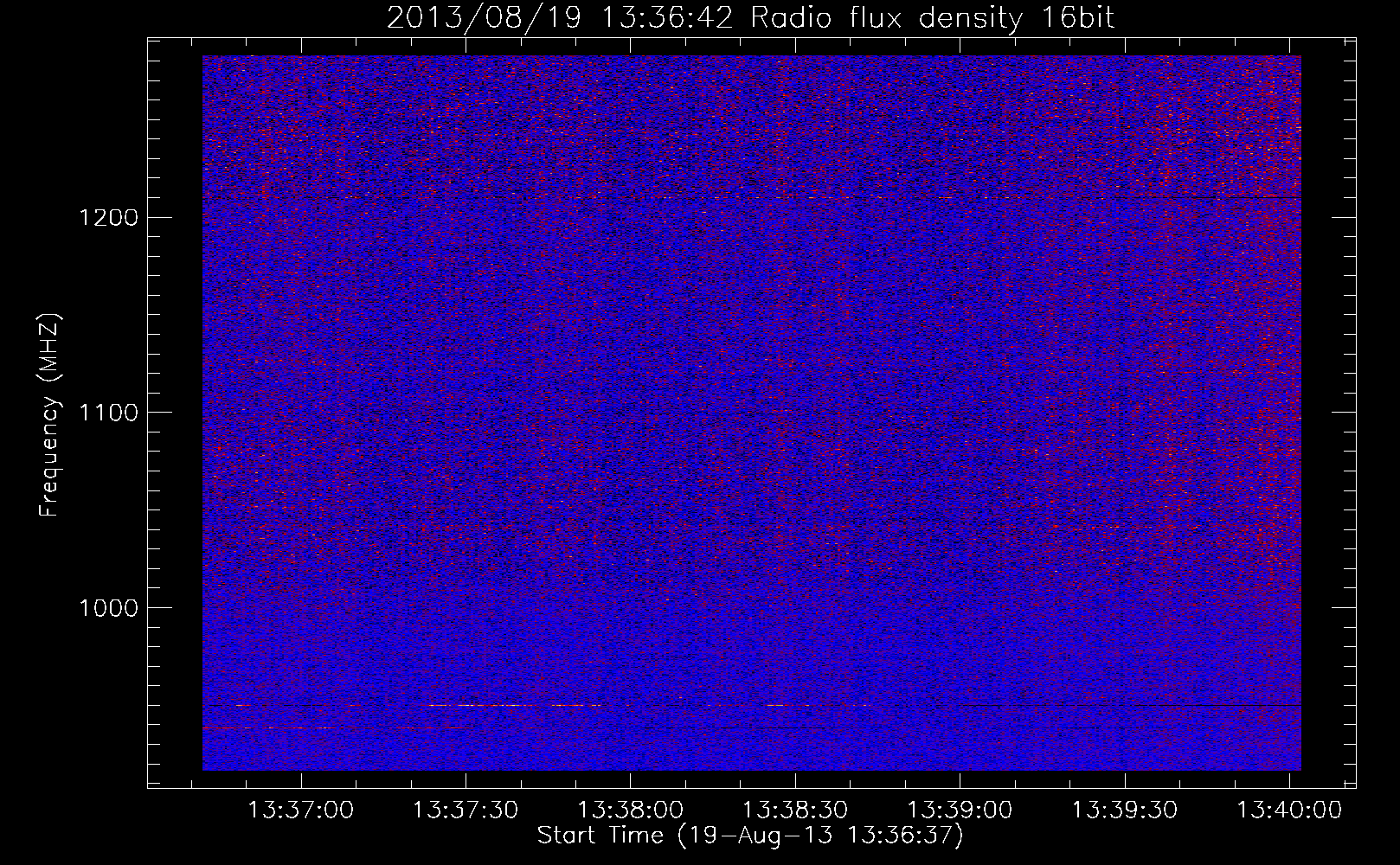The height and width of the screenshot is (865, 1400).
Task: Click the 13:38:00 time axis label
Action: (630, 811)
